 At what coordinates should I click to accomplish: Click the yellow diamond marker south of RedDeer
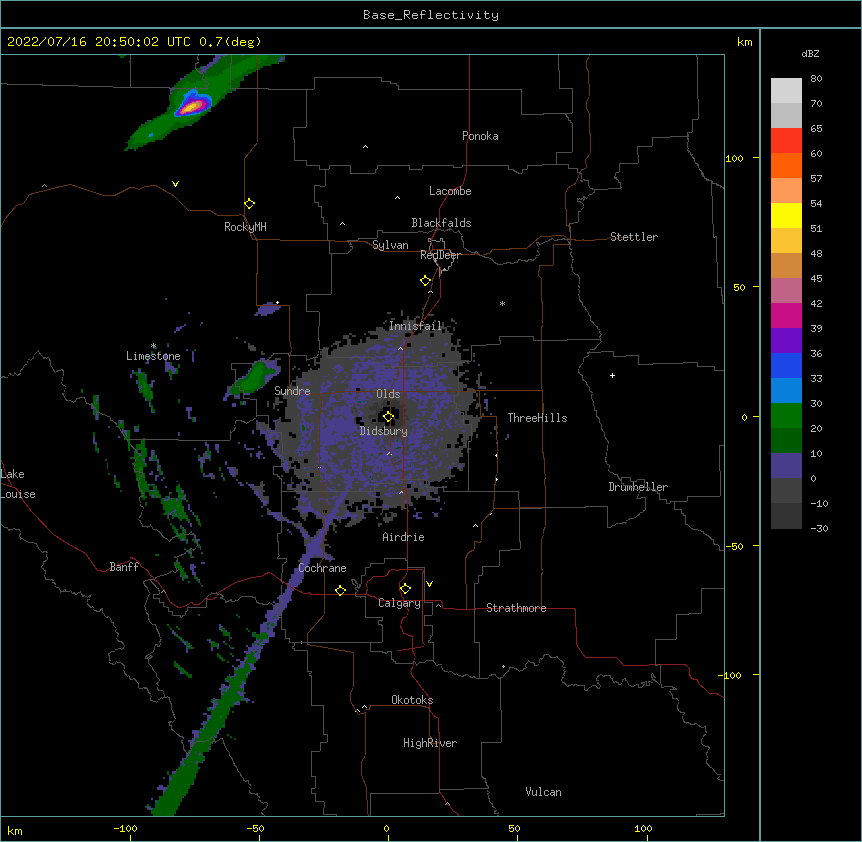425,281
